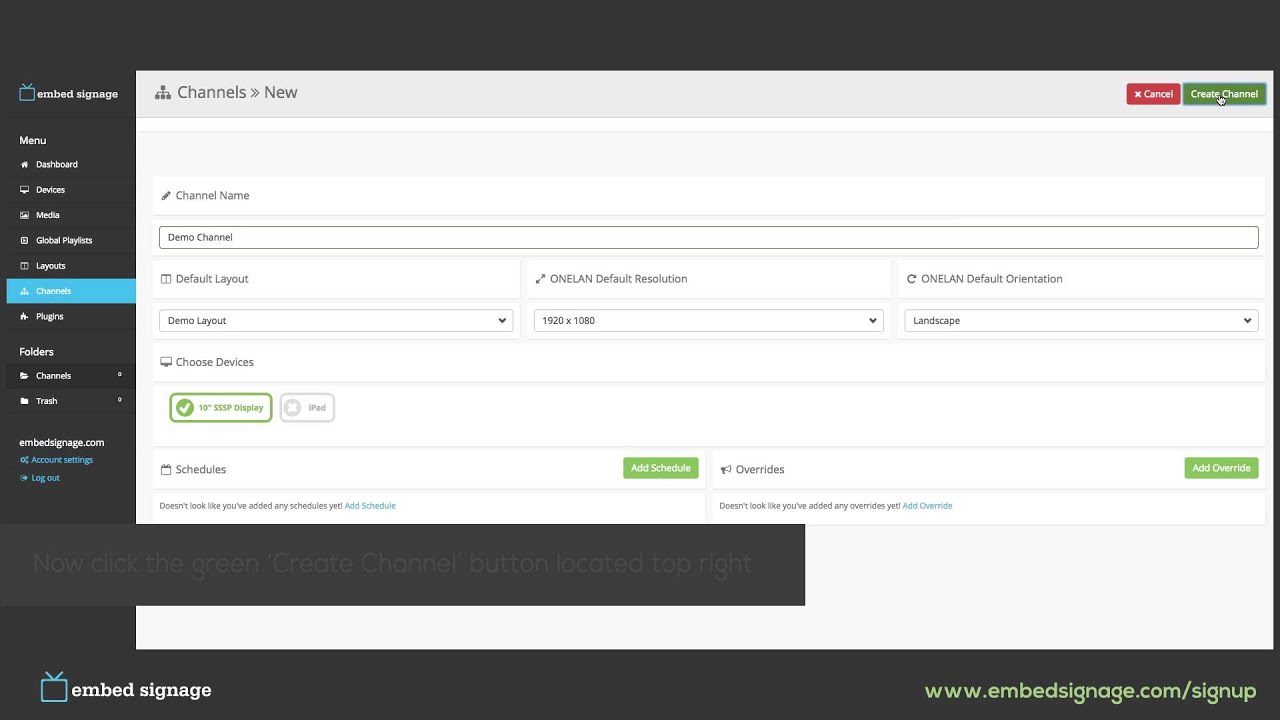The image size is (1280, 720).
Task: Click the calendar icon beside Schedules
Action: [x=166, y=469]
